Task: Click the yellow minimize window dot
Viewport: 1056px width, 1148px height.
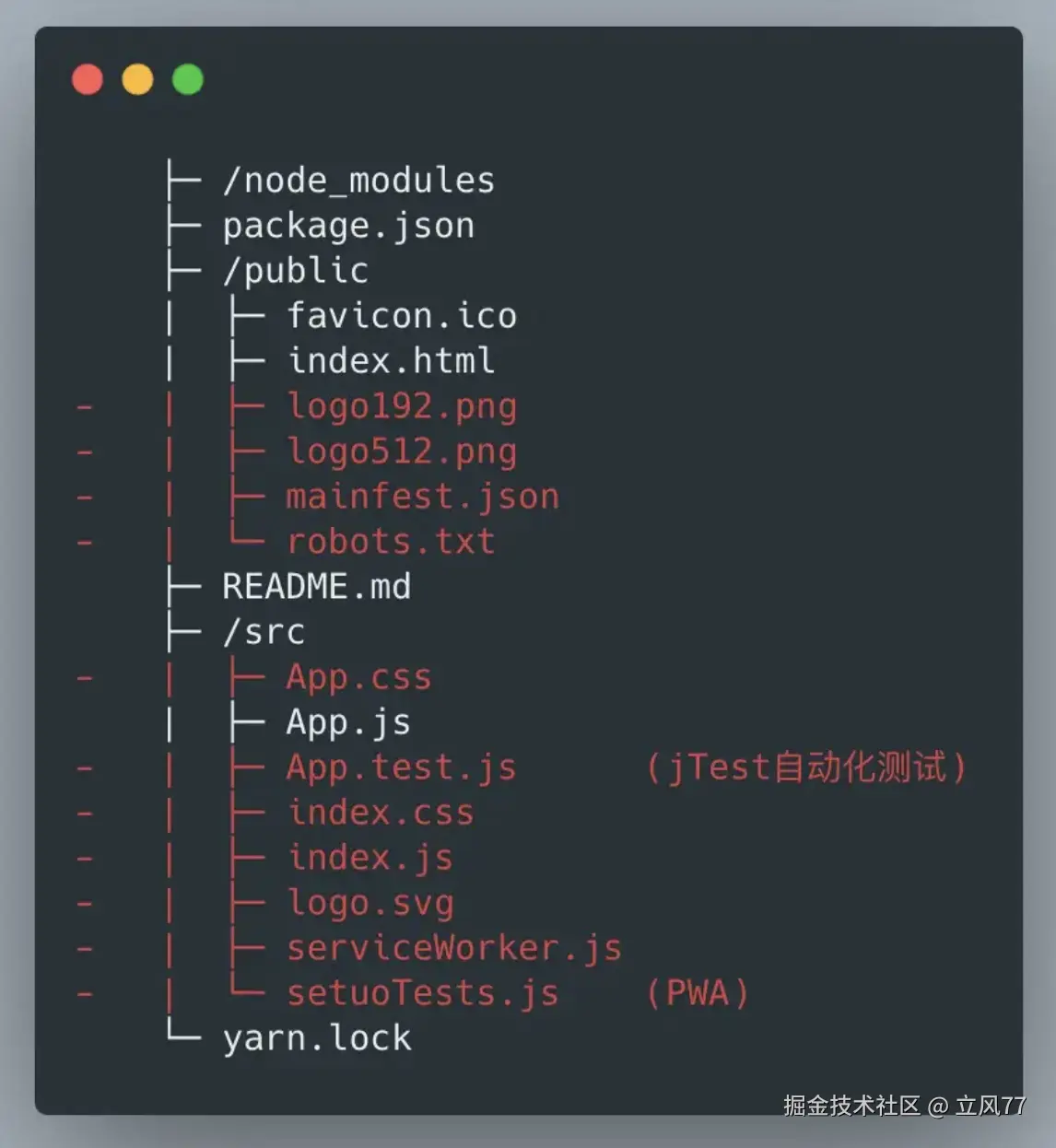Action: click(x=137, y=79)
